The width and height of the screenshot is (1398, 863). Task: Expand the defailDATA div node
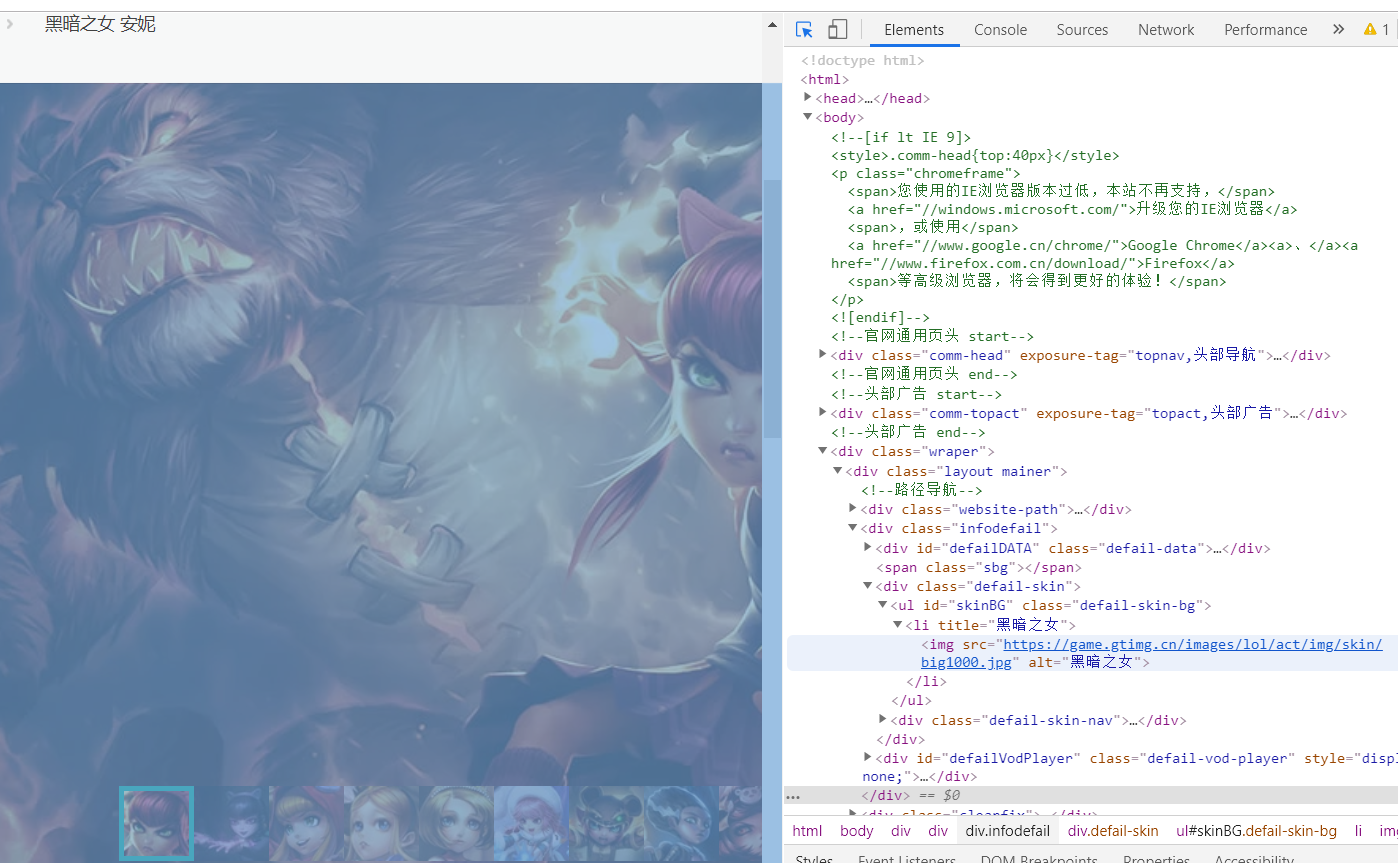[867, 547]
